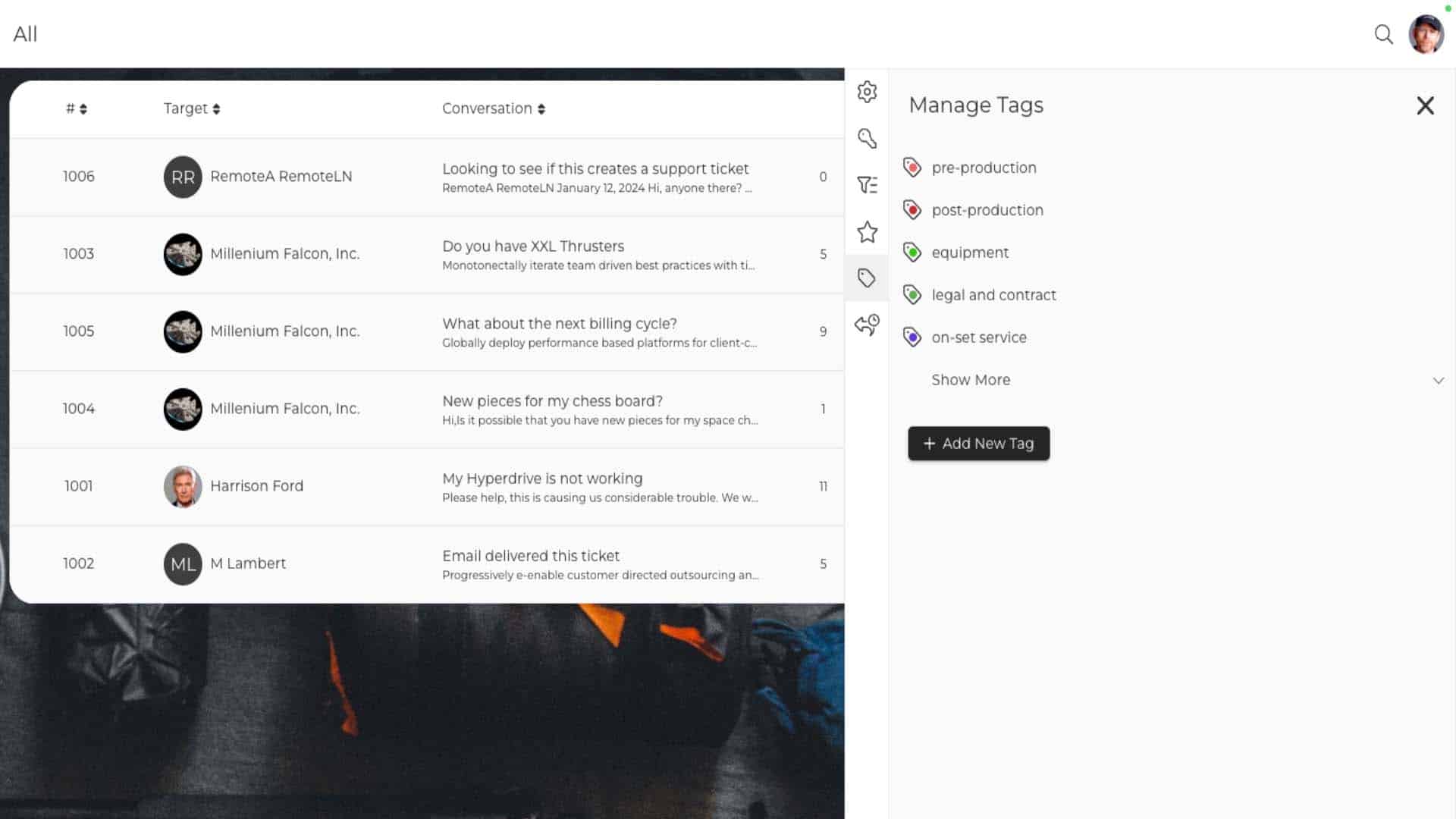Select the legal and contract tag

pos(993,295)
